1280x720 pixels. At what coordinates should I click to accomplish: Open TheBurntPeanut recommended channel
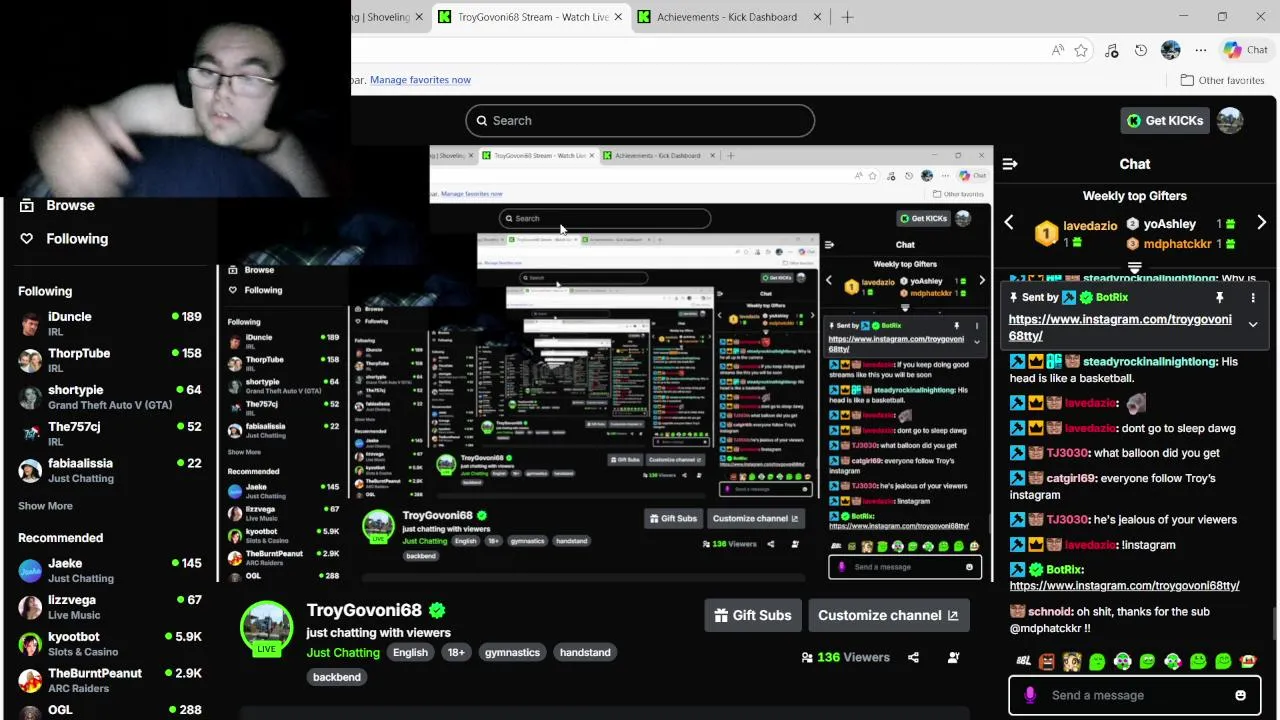coord(110,681)
